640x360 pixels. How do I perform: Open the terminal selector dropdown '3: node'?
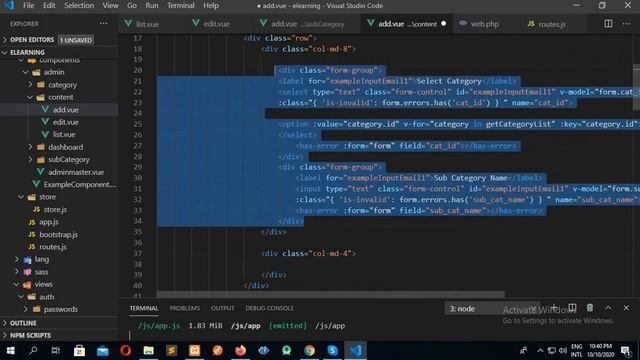(x=492, y=309)
